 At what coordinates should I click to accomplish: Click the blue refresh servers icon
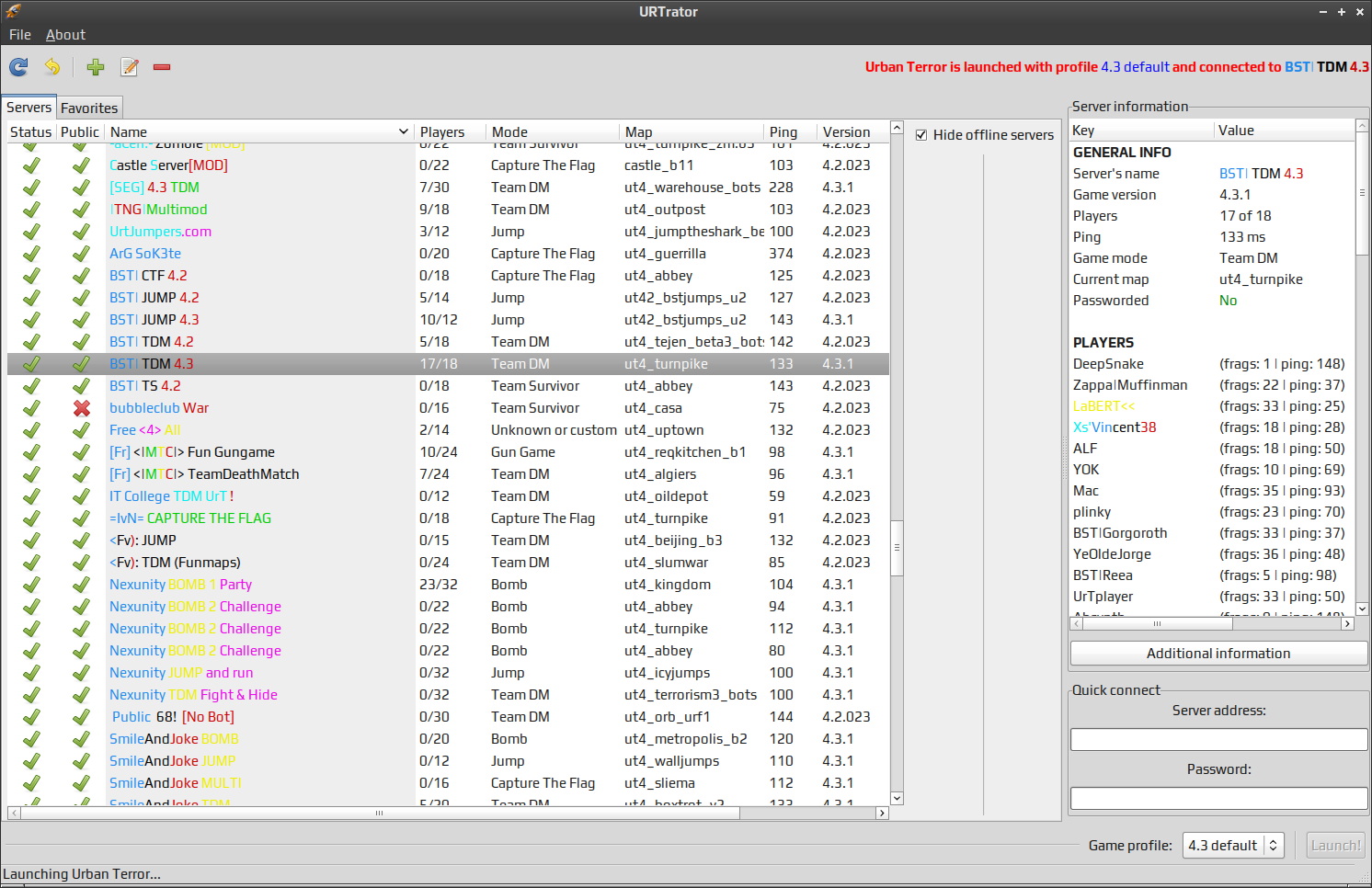click(19, 67)
